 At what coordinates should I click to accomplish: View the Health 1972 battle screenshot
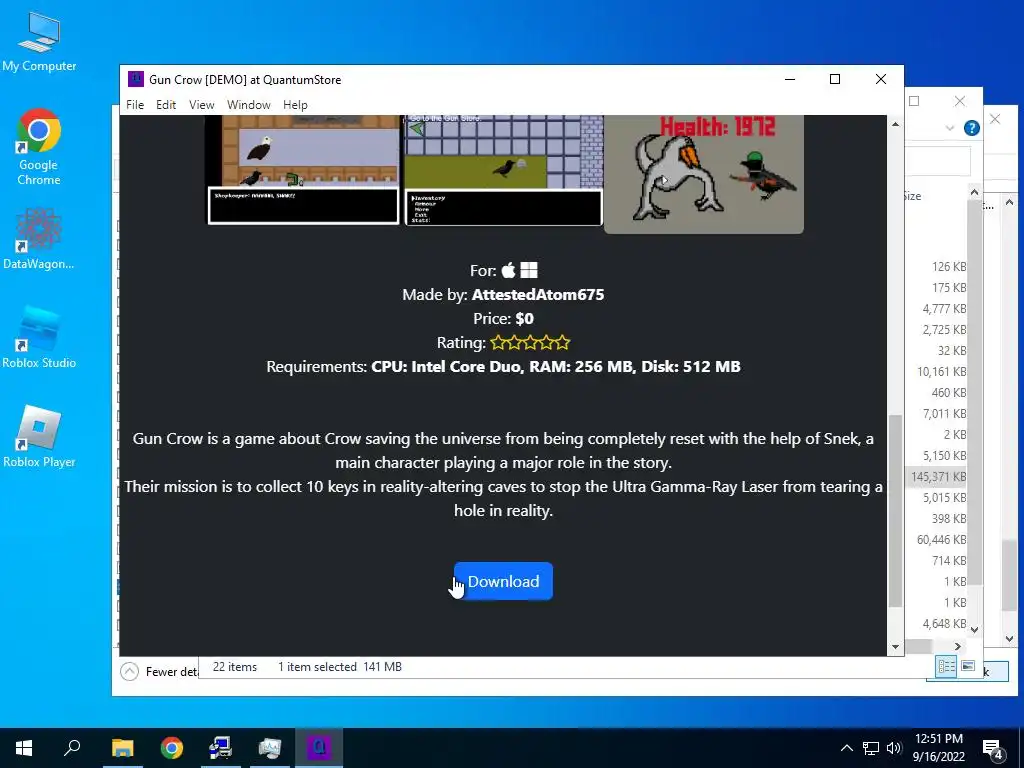(704, 174)
